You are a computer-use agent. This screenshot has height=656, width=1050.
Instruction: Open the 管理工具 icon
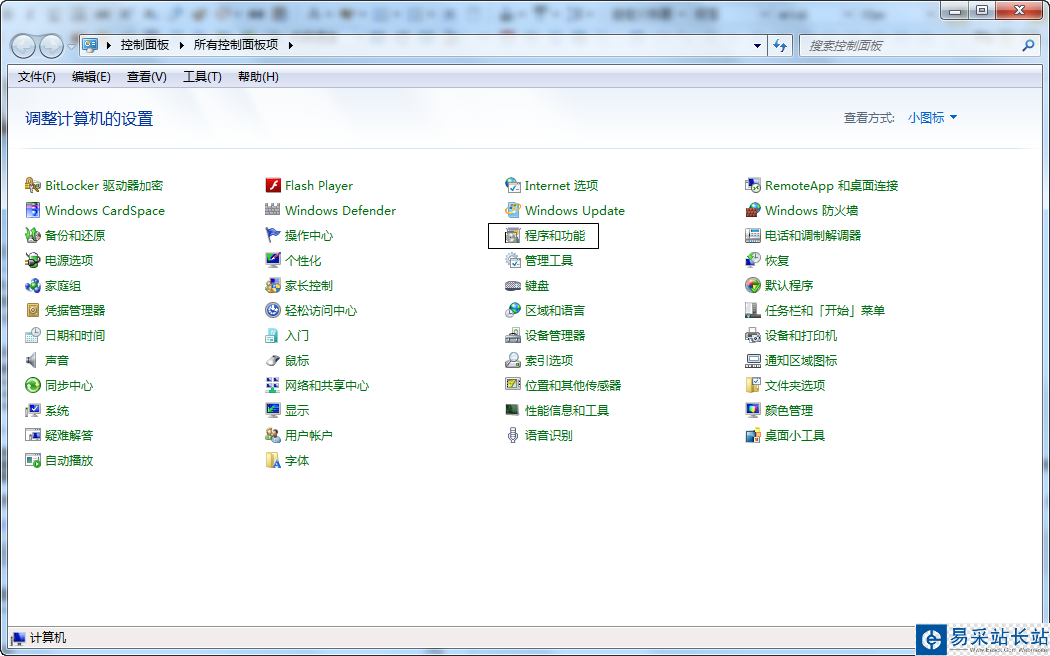(x=512, y=260)
